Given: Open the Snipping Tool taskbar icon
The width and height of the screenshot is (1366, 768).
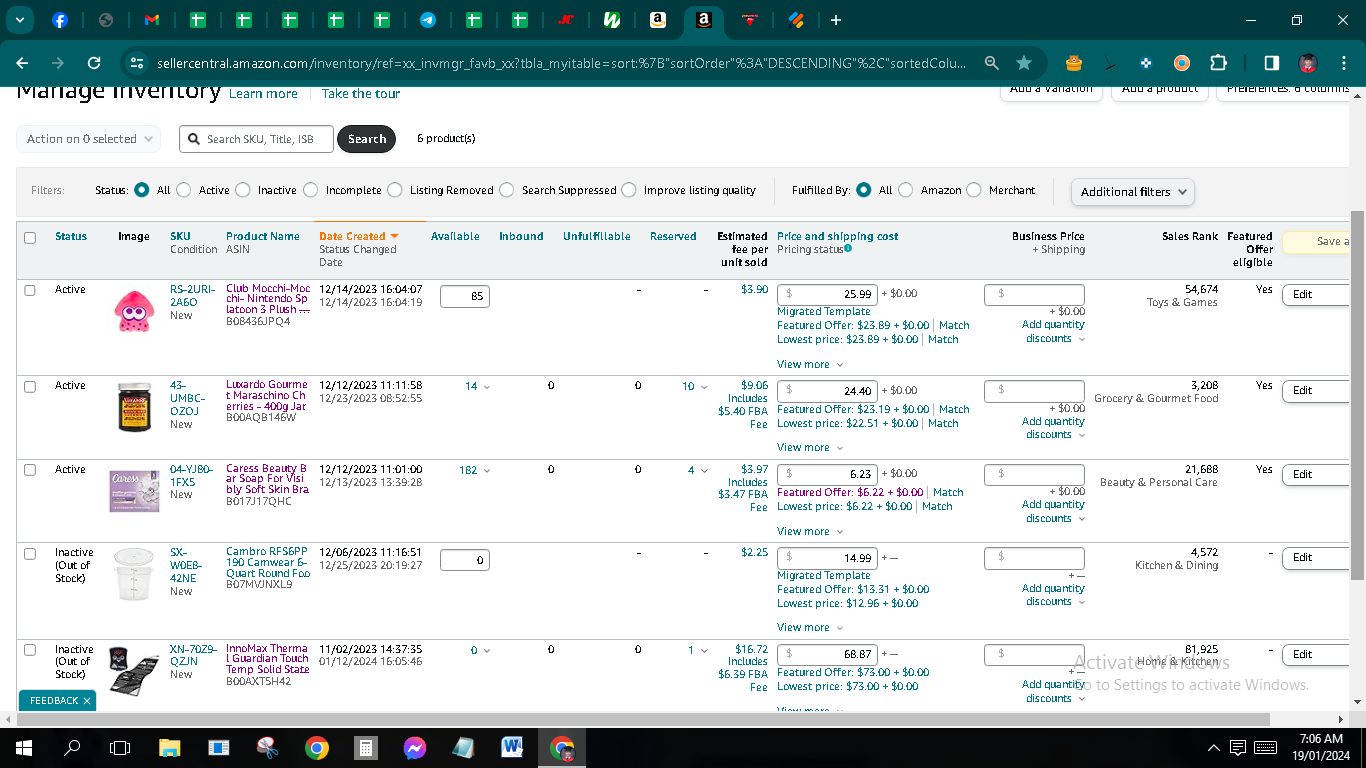Looking at the screenshot, I should pyautogui.click(x=267, y=747).
